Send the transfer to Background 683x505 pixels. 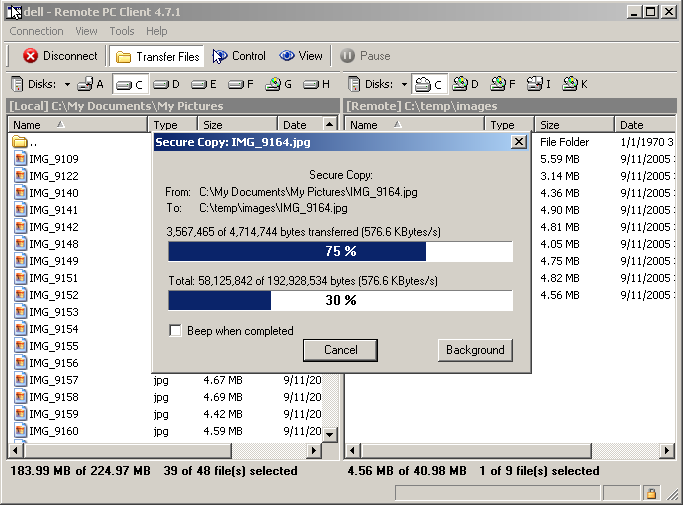click(475, 350)
